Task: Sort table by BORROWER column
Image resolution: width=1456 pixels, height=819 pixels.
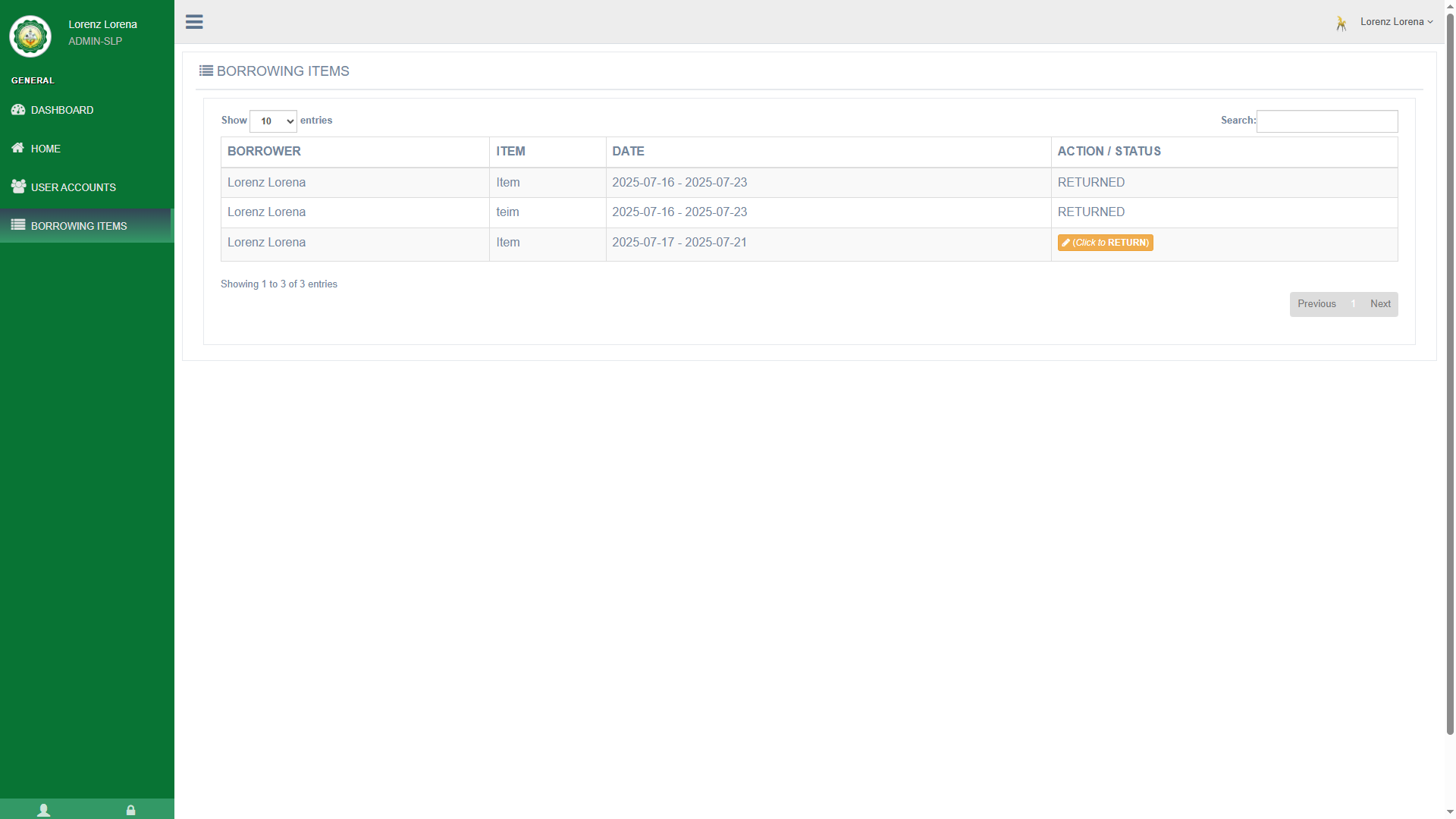Action: (x=264, y=152)
